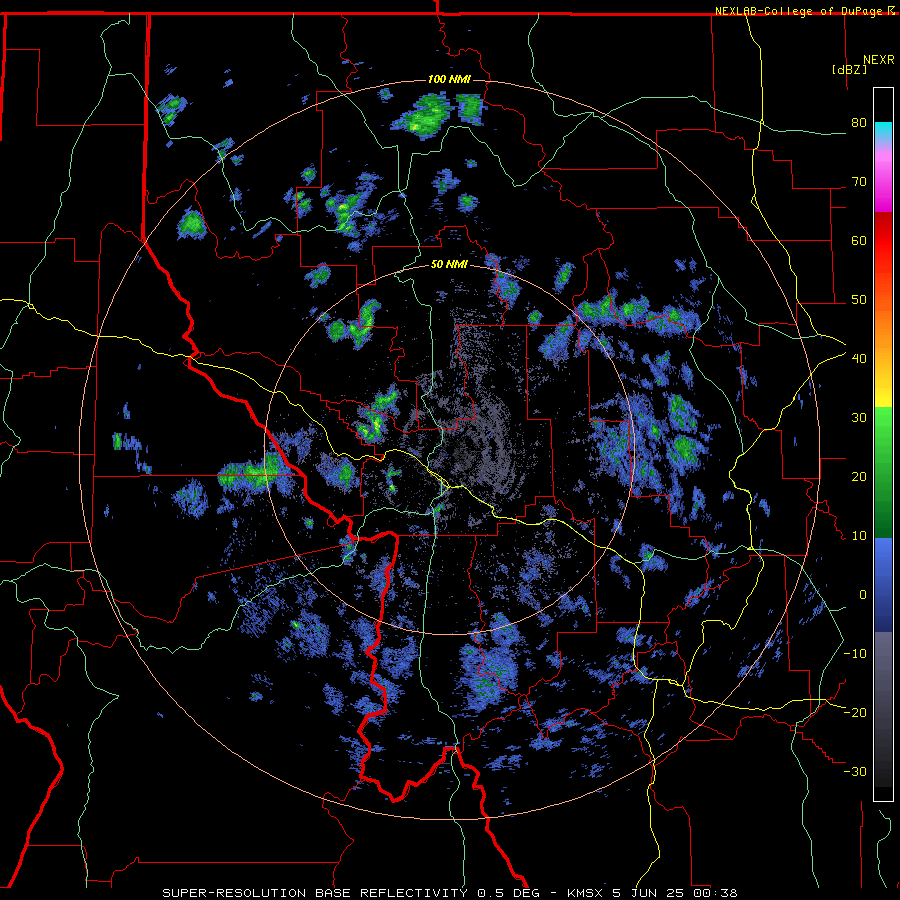
Task: Click the '10' value on dBZ scale
Action: tap(859, 536)
